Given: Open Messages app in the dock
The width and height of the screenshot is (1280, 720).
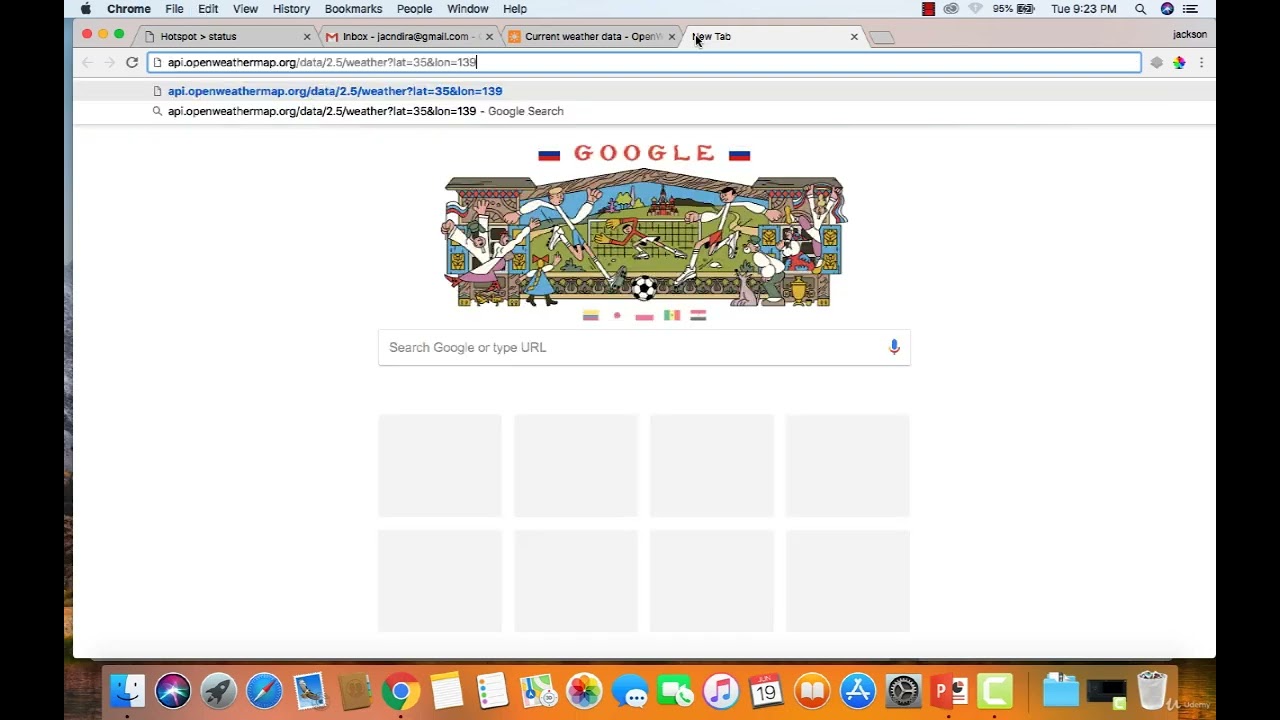Looking at the screenshot, I should [x=630, y=691].
